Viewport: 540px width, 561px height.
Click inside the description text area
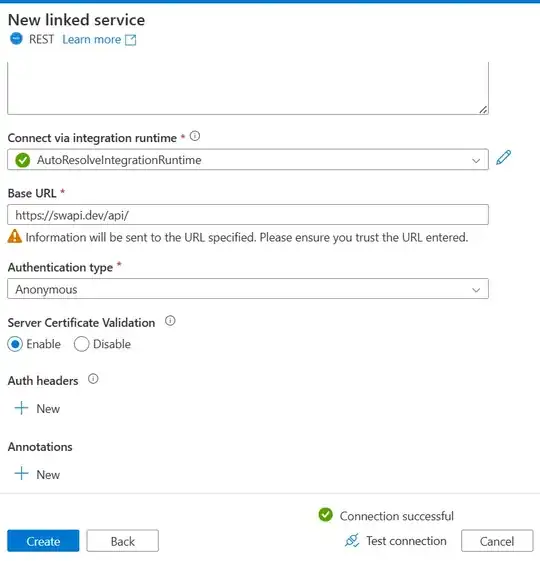[x=248, y=88]
